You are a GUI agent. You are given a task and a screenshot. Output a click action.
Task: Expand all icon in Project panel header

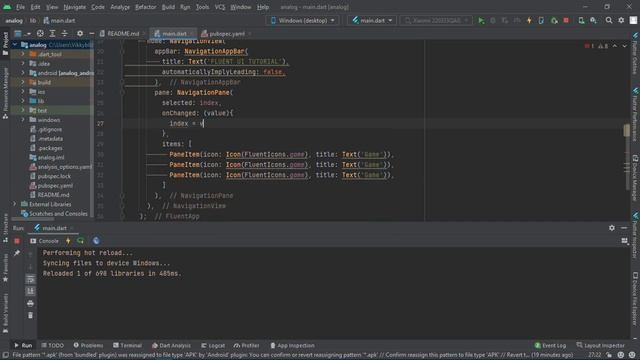(x=52, y=33)
